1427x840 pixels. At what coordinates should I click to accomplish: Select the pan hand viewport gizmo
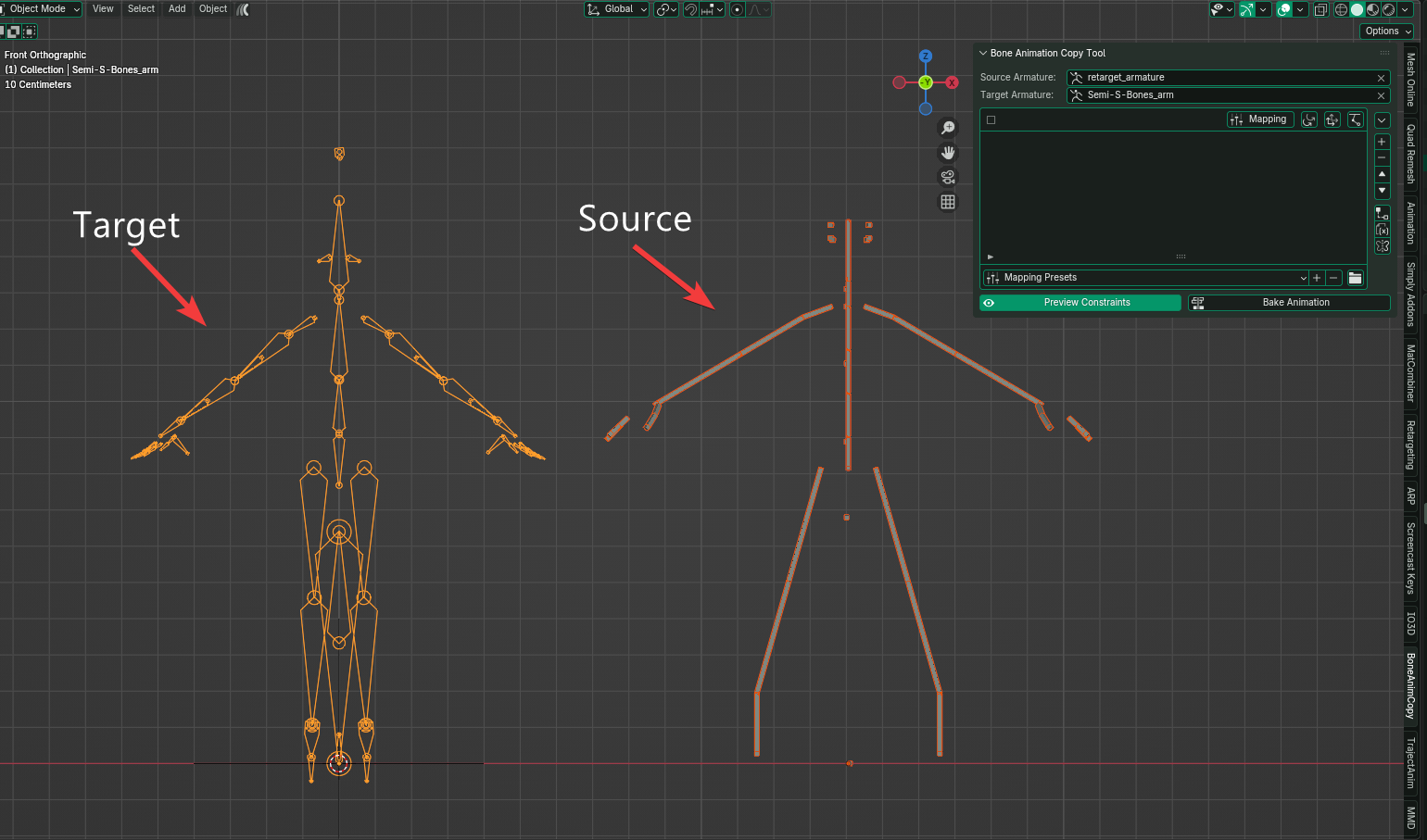pos(948,153)
